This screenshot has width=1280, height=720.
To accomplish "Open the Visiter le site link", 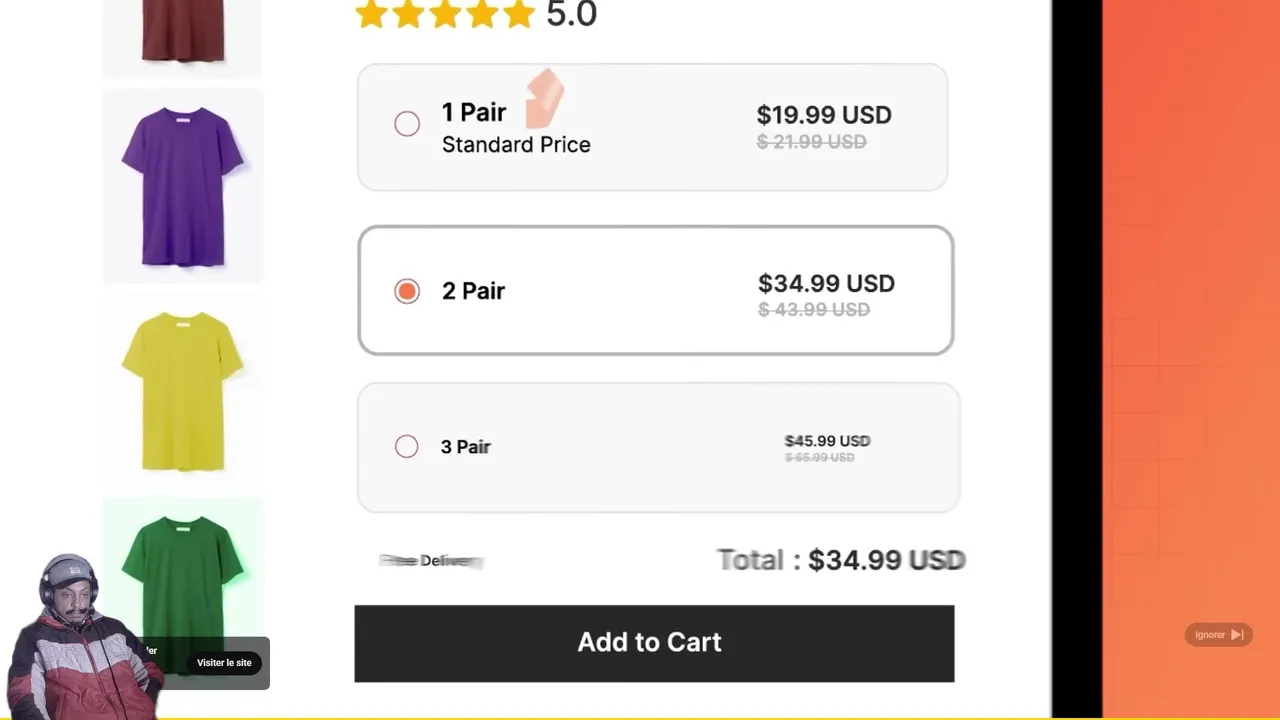I will click(224, 663).
